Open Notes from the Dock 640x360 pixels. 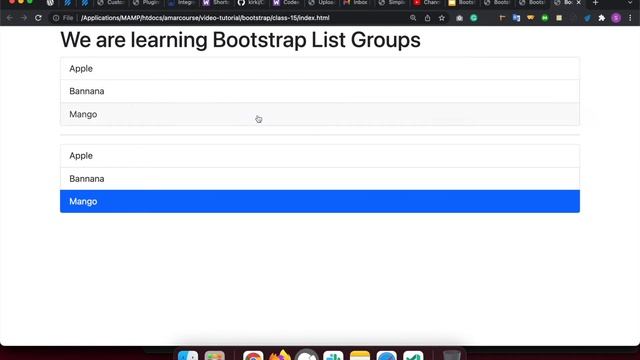(x=360, y=356)
